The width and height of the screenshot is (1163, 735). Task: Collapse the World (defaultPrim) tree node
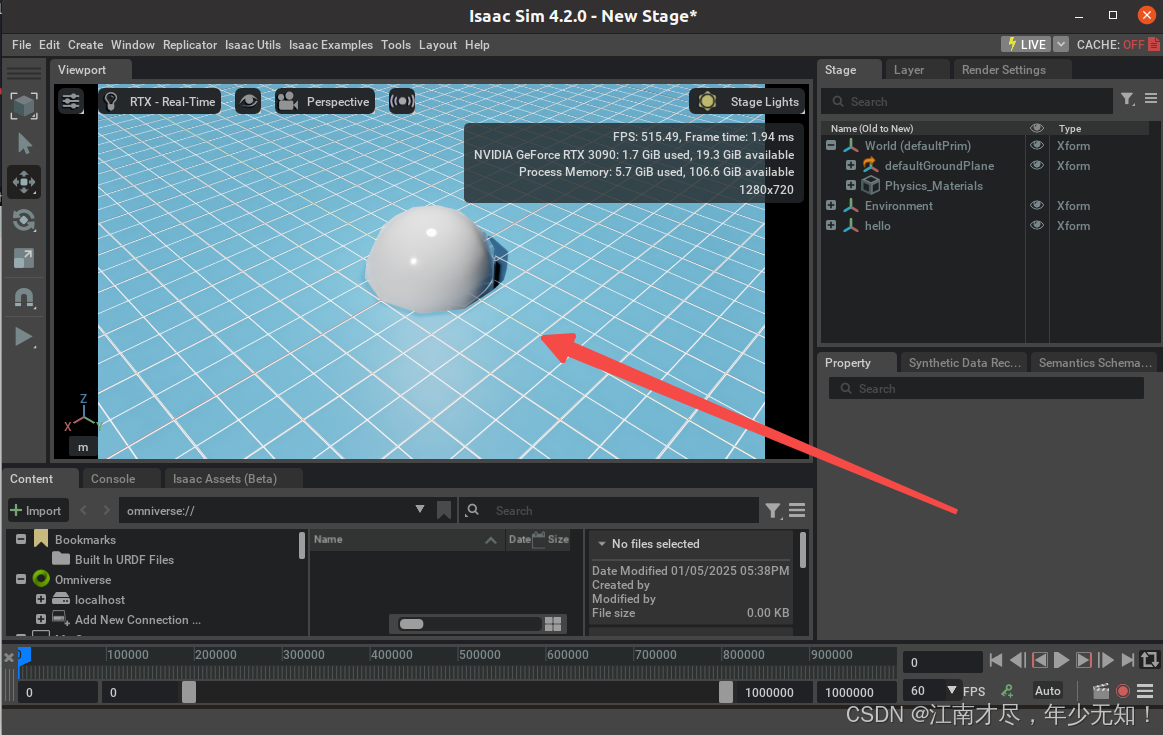[831, 145]
